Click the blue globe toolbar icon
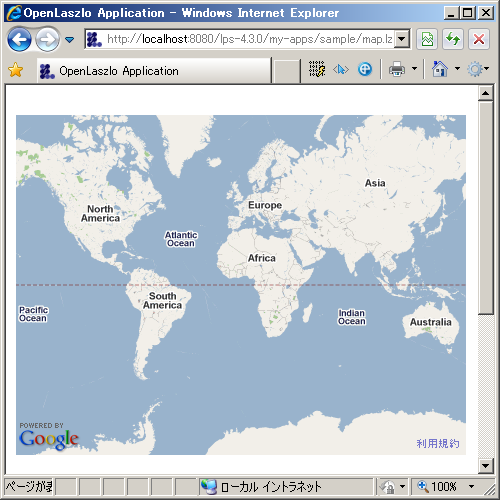Screen dimensions: 500x500 (365, 69)
